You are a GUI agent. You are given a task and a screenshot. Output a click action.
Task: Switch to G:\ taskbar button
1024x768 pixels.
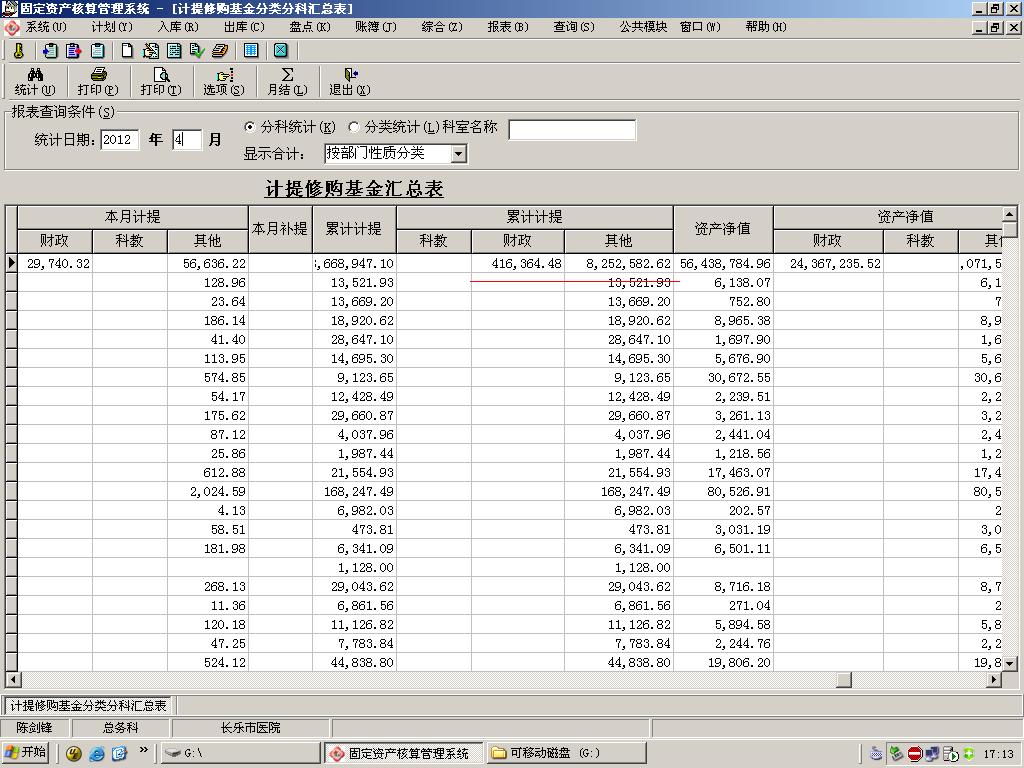point(240,753)
